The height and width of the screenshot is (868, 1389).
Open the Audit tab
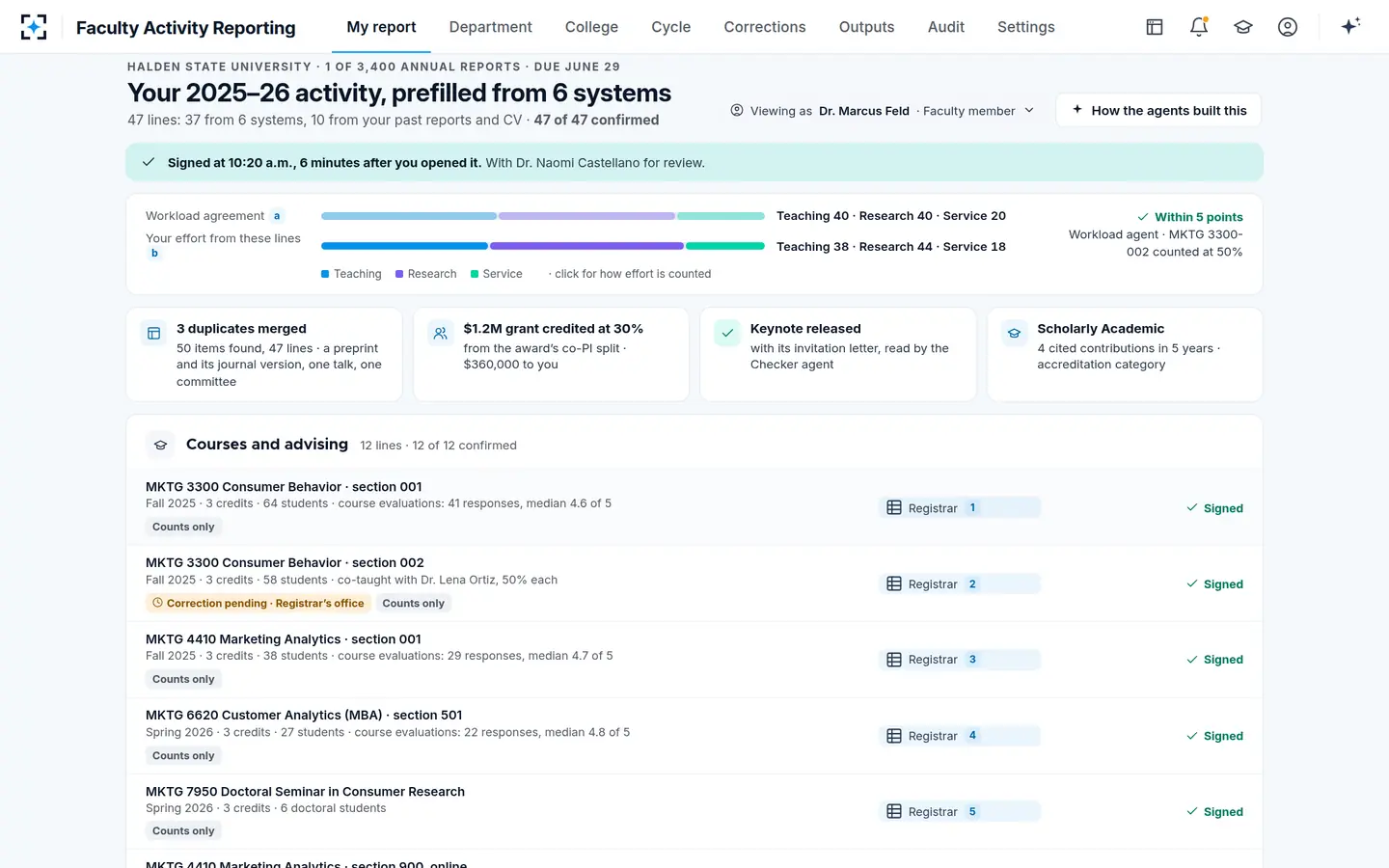tap(945, 27)
